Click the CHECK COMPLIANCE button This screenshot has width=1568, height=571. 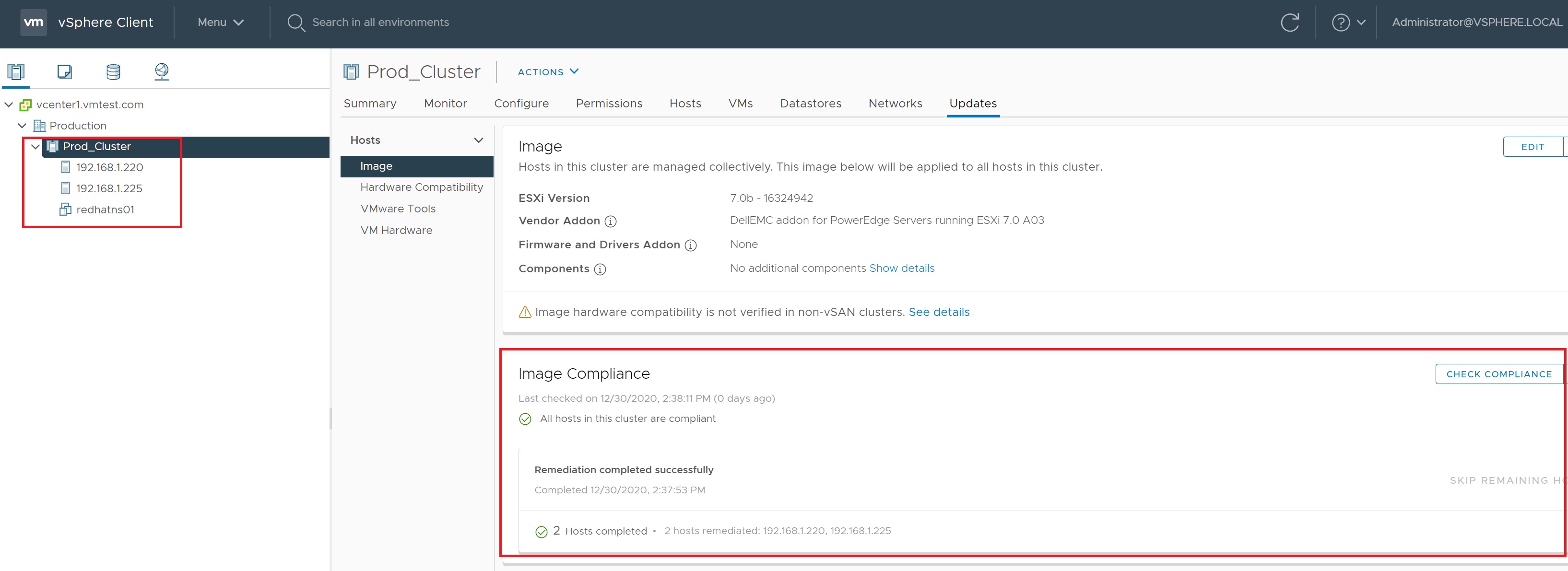[x=1498, y=374]
